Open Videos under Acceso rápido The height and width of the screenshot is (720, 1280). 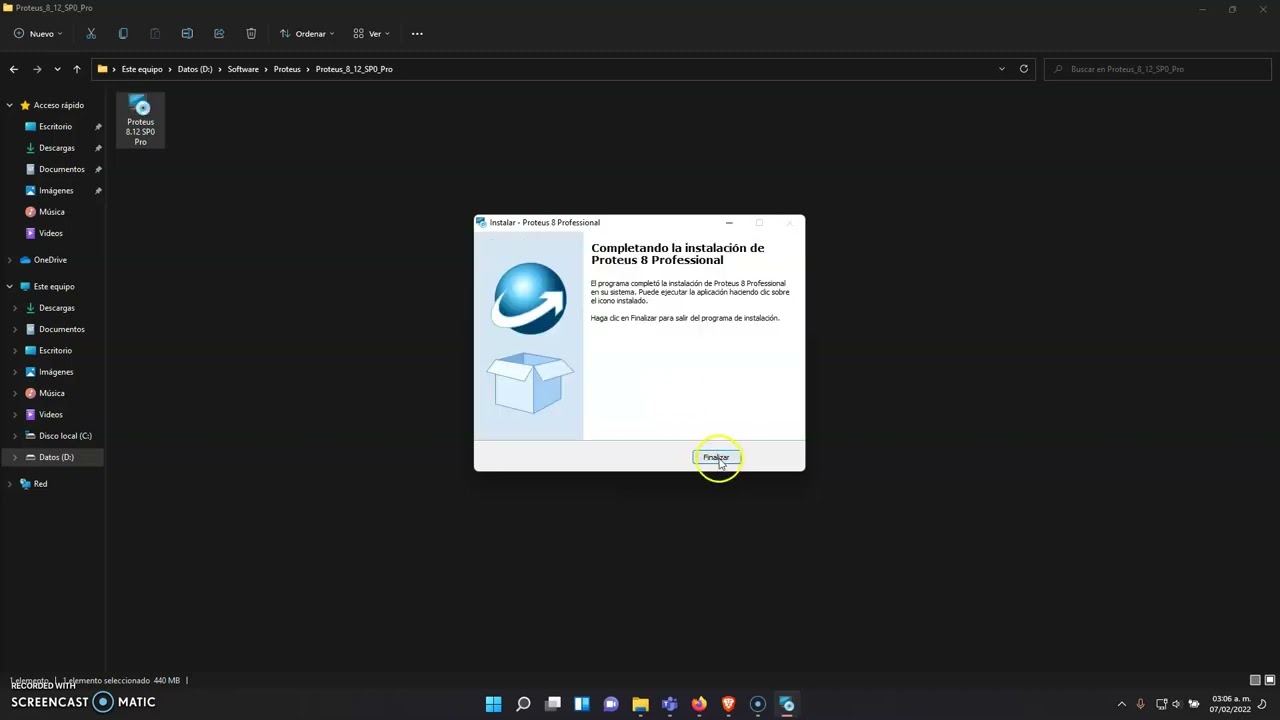coord(50,233)
